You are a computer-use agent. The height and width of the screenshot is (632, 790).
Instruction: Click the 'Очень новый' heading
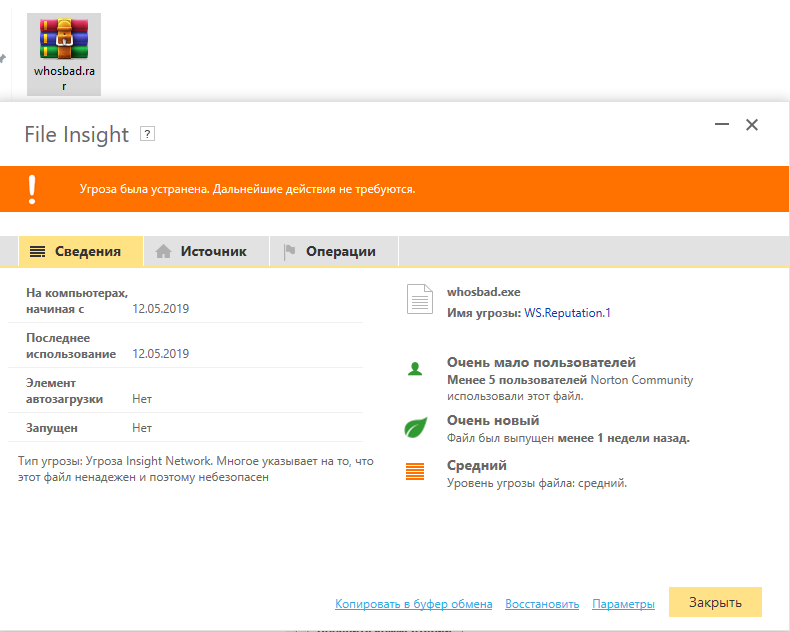(x=493, y=420)
